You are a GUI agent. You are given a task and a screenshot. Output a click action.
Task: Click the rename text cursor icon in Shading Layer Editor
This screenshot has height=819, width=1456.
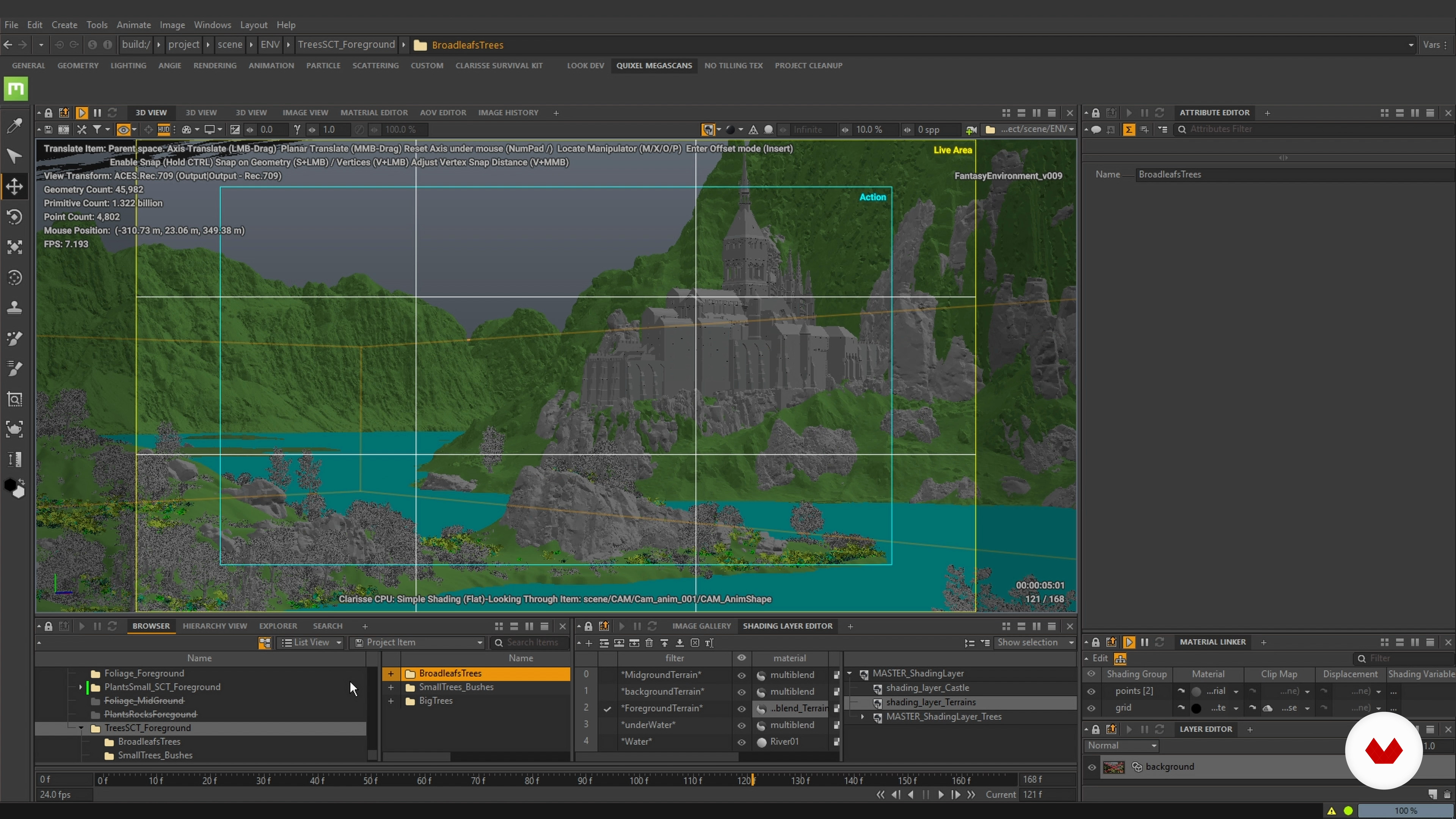click(x=709, y=643)
